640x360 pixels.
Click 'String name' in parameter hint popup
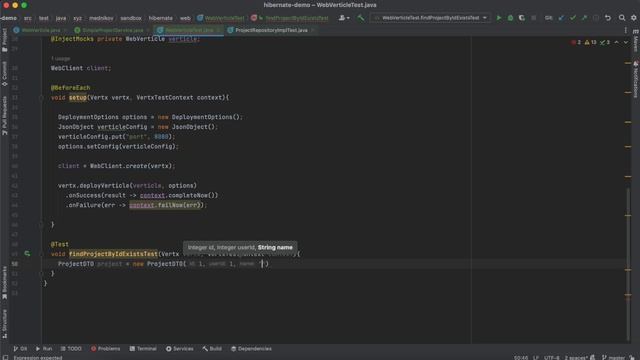point(275,247)
